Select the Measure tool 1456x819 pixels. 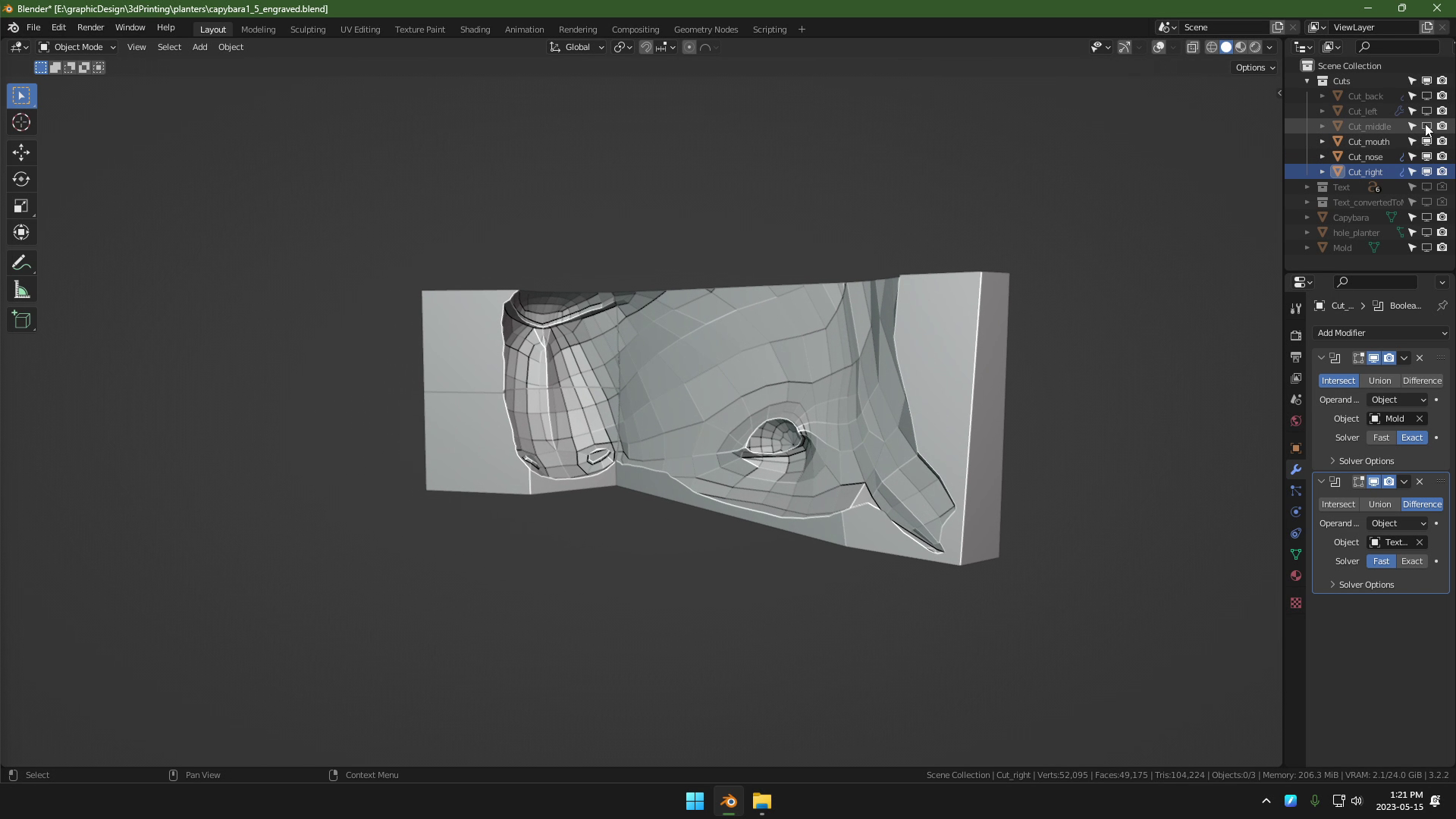pos(21,290)
